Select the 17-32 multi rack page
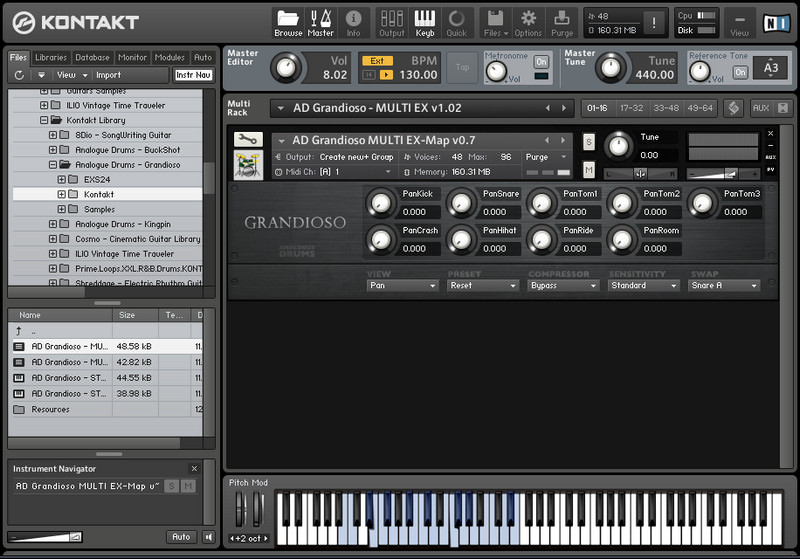800x559 pixels. [631, 108]
